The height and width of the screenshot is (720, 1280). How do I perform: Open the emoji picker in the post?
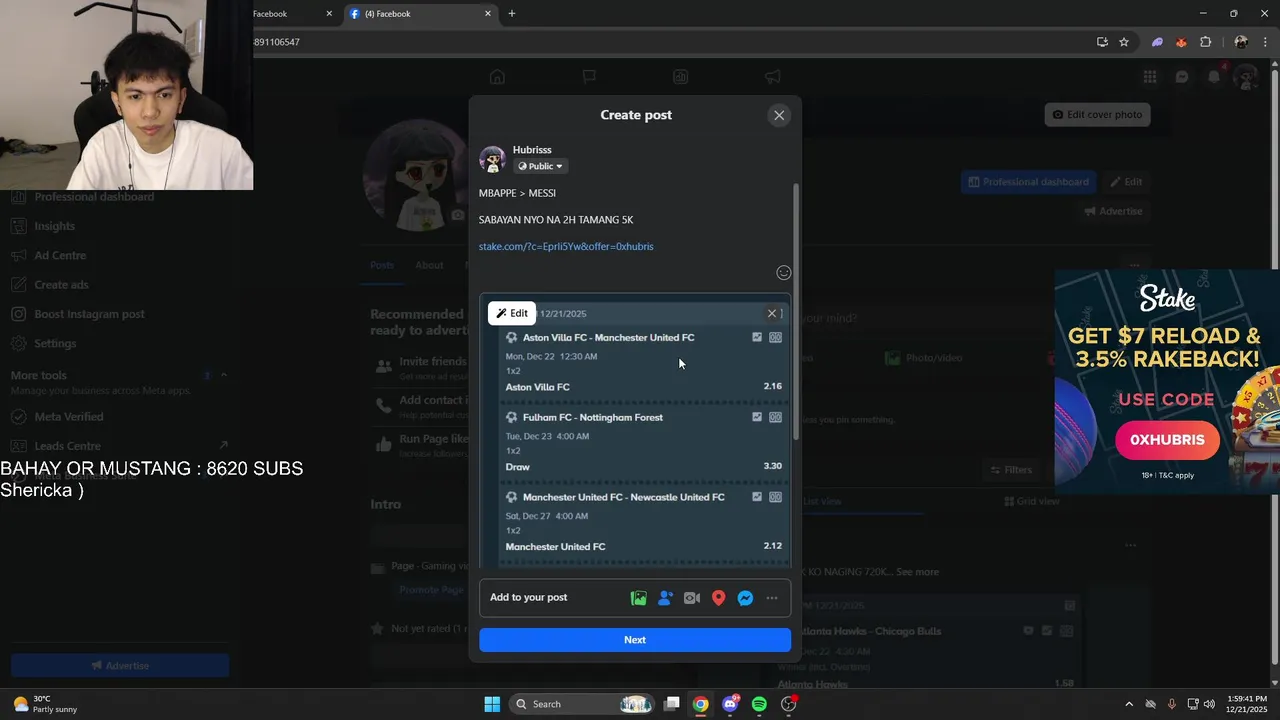[784, 273]
